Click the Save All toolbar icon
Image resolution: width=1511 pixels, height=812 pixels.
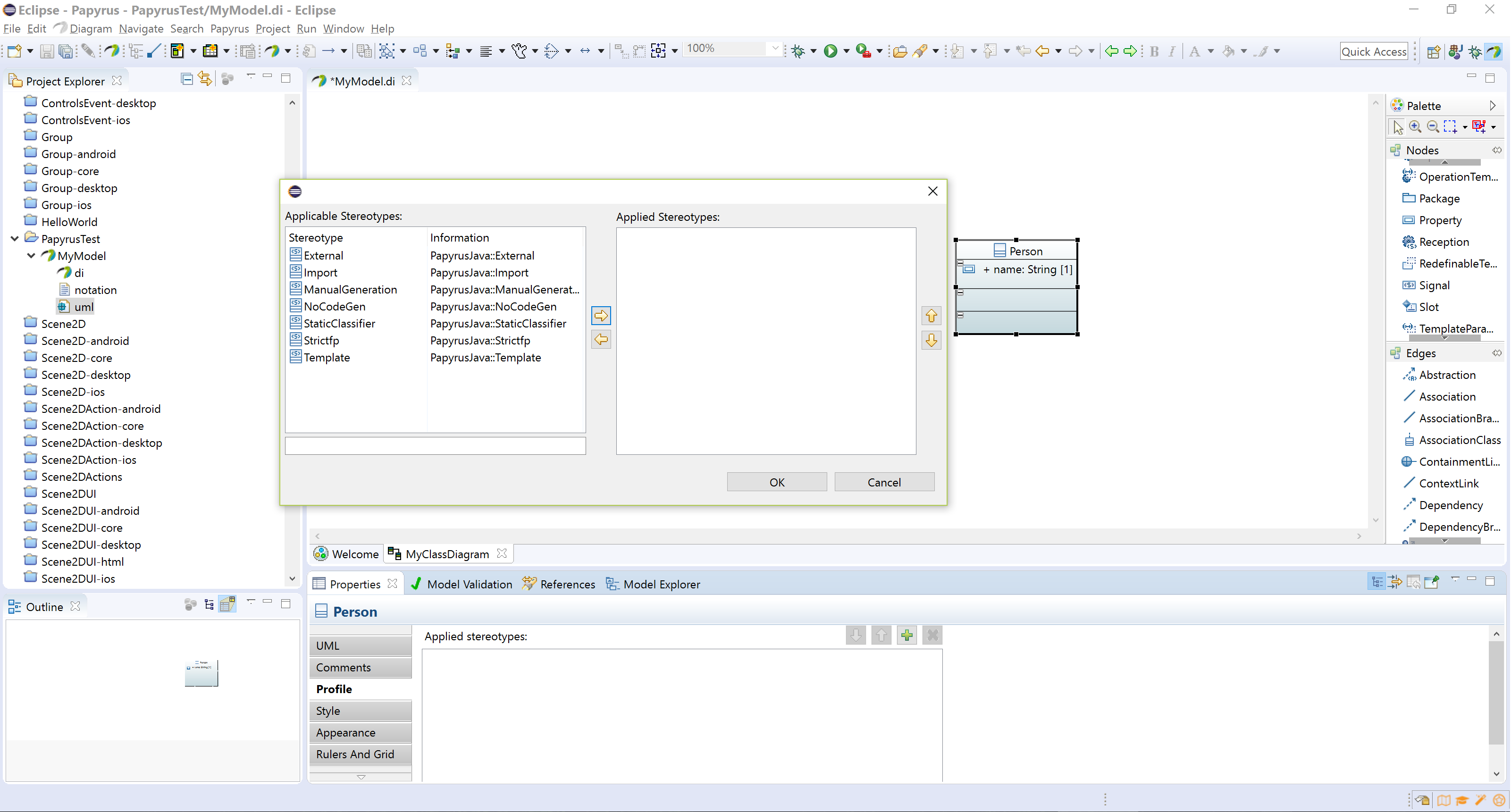[66, 51]
